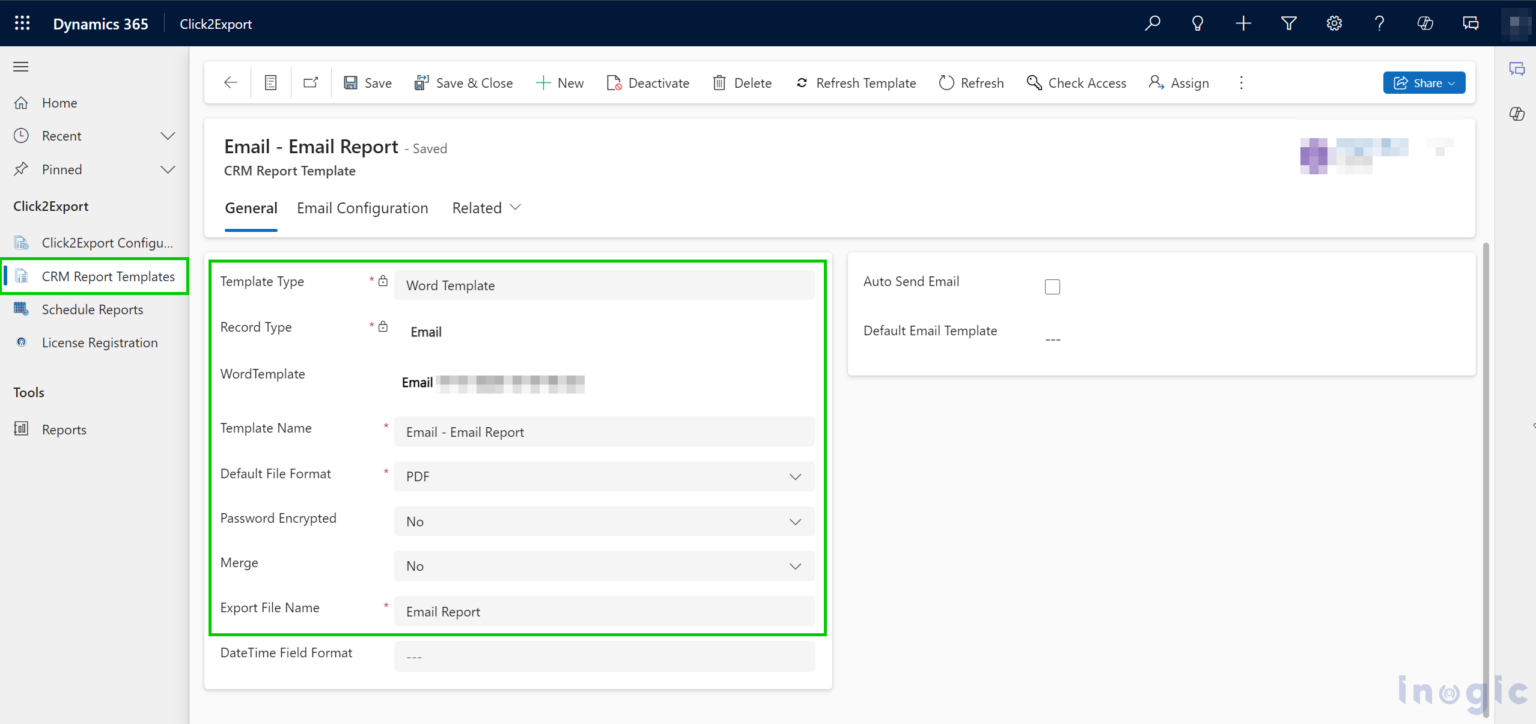Open the Related tab menu
The height and width of the screenshot is (724, 1536).
(x=487, y=208)
